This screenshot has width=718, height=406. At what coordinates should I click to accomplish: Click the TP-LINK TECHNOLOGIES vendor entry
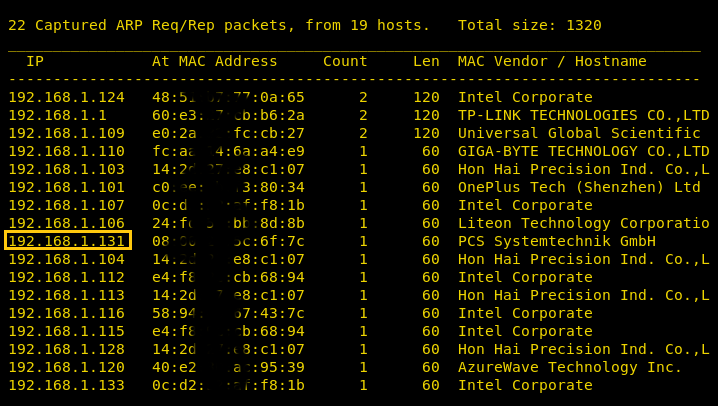pyautogui.click(x=583, y=115)
